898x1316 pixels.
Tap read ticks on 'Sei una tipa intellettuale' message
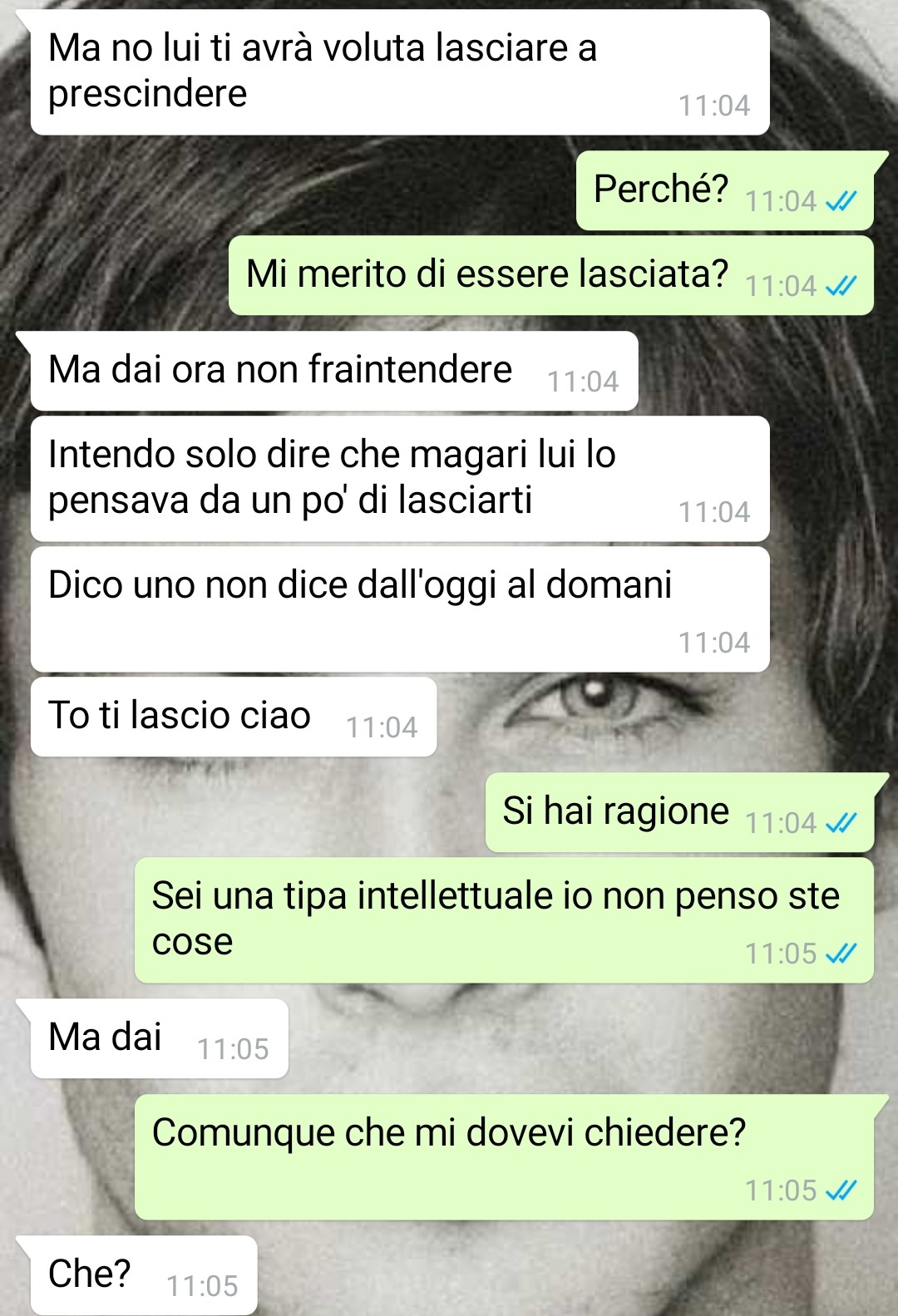pos(841,954)
